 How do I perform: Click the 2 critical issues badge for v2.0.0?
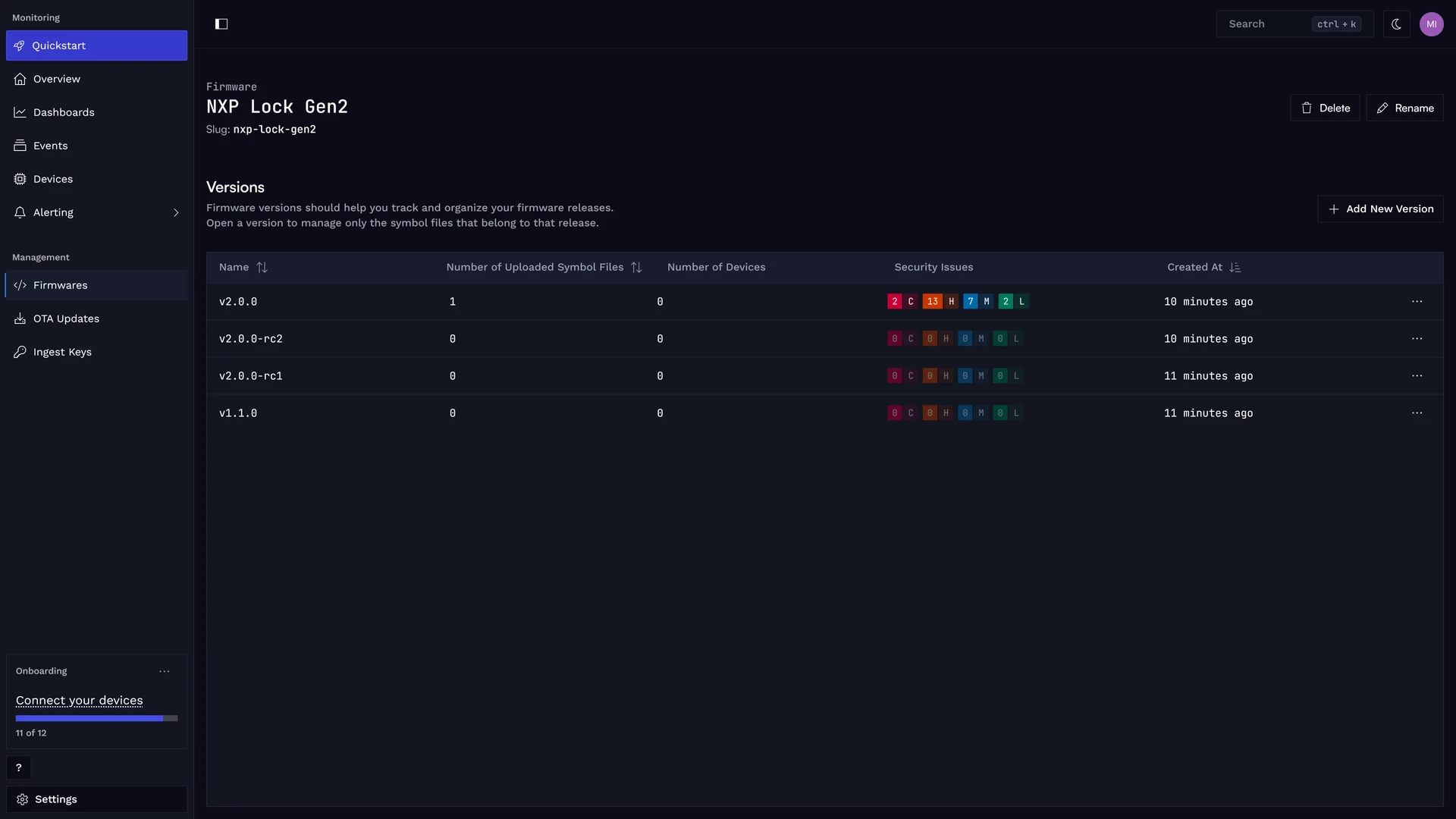902,302
